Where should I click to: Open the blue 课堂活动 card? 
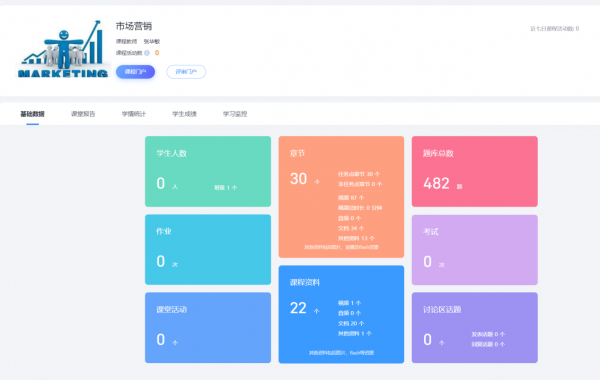[208, 328]
